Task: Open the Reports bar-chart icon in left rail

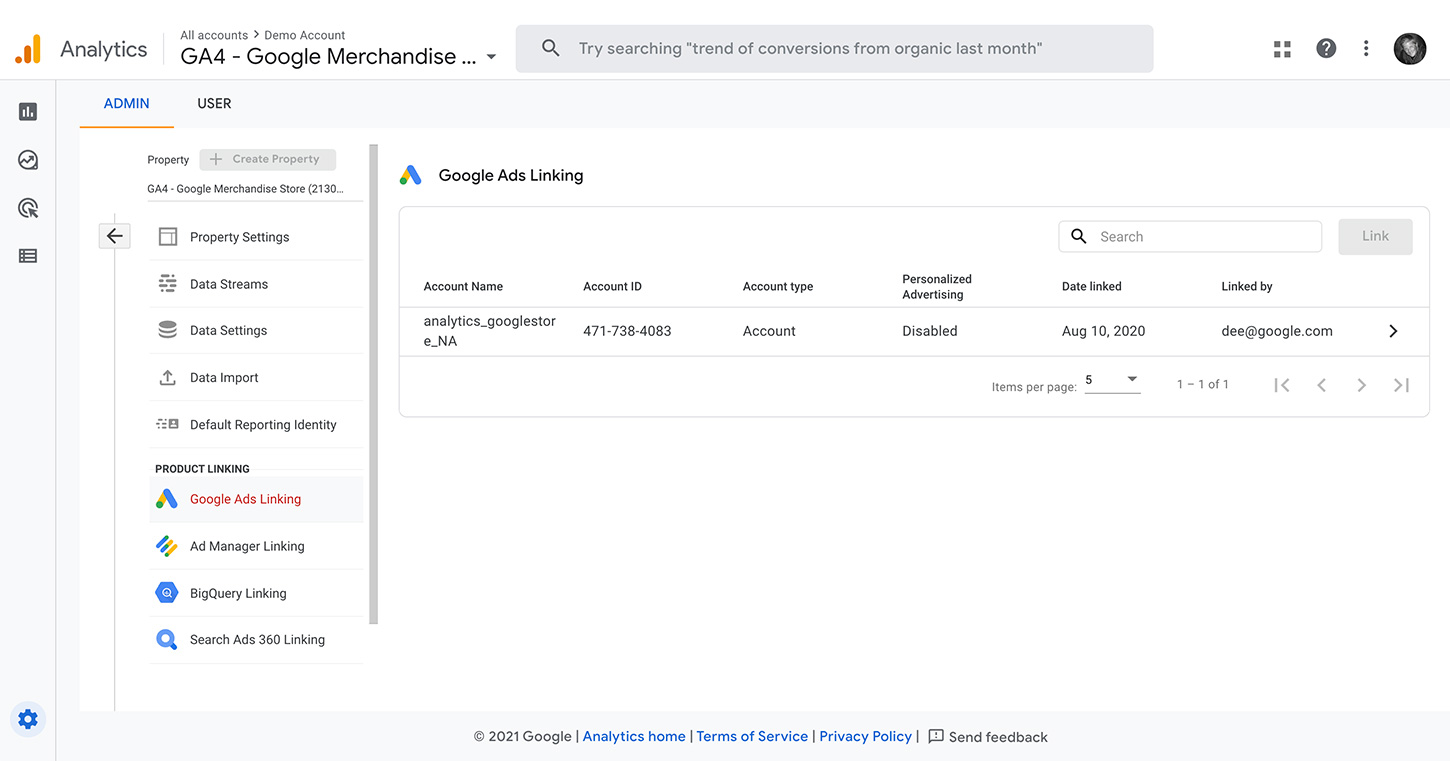Action: 28,112
